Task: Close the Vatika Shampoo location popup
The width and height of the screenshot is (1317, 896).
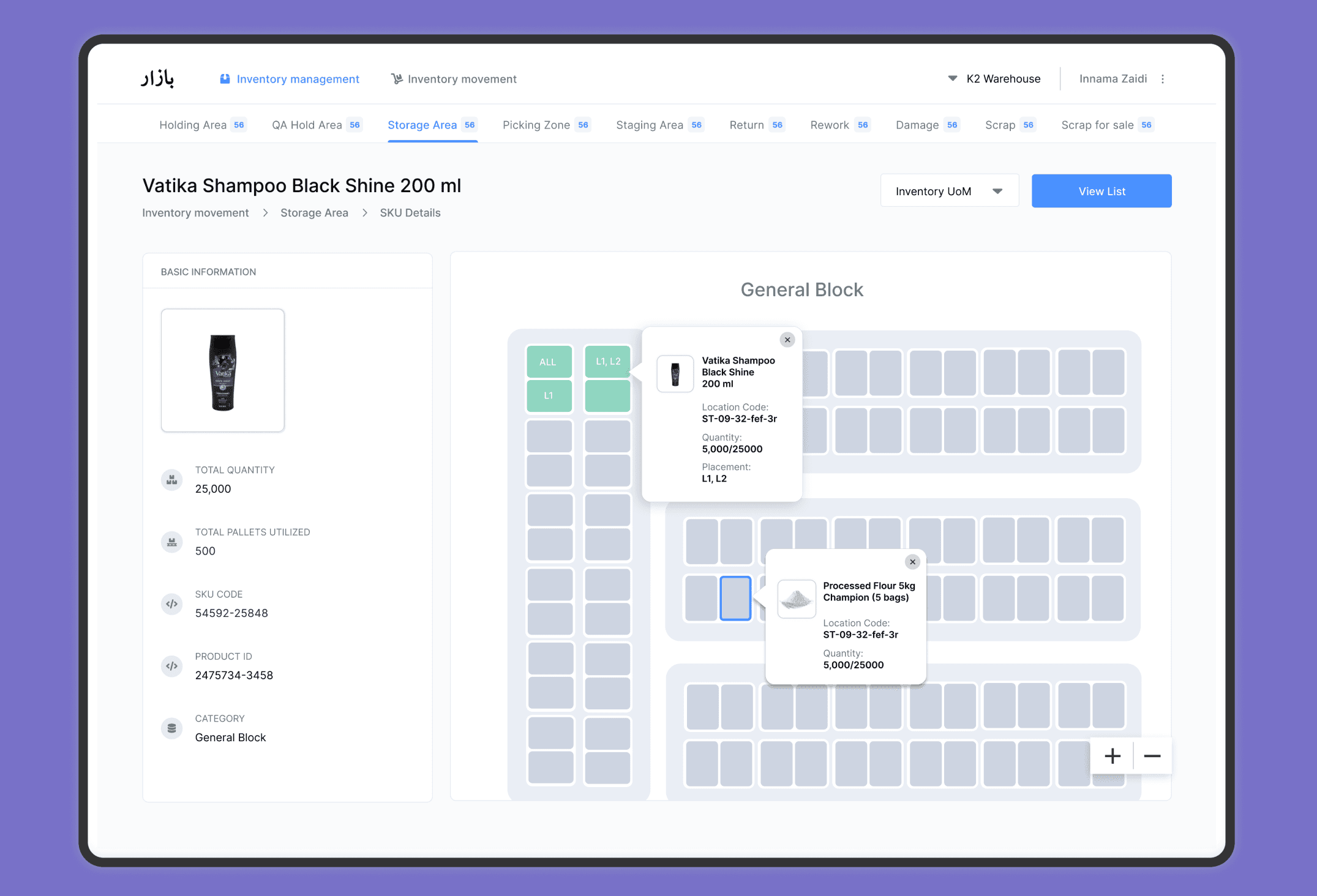Action: tap(787, 340)
